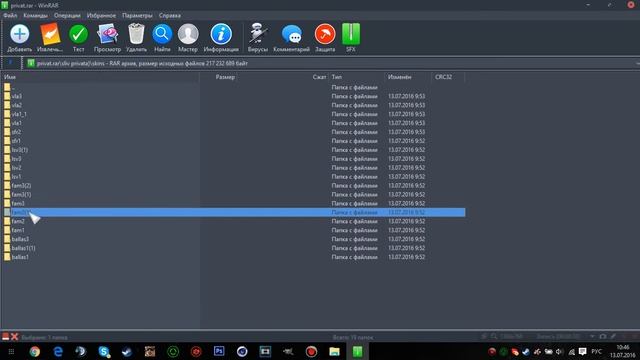Open Photoshop from the taskbar
640x360 pixels.
(219, 351)
